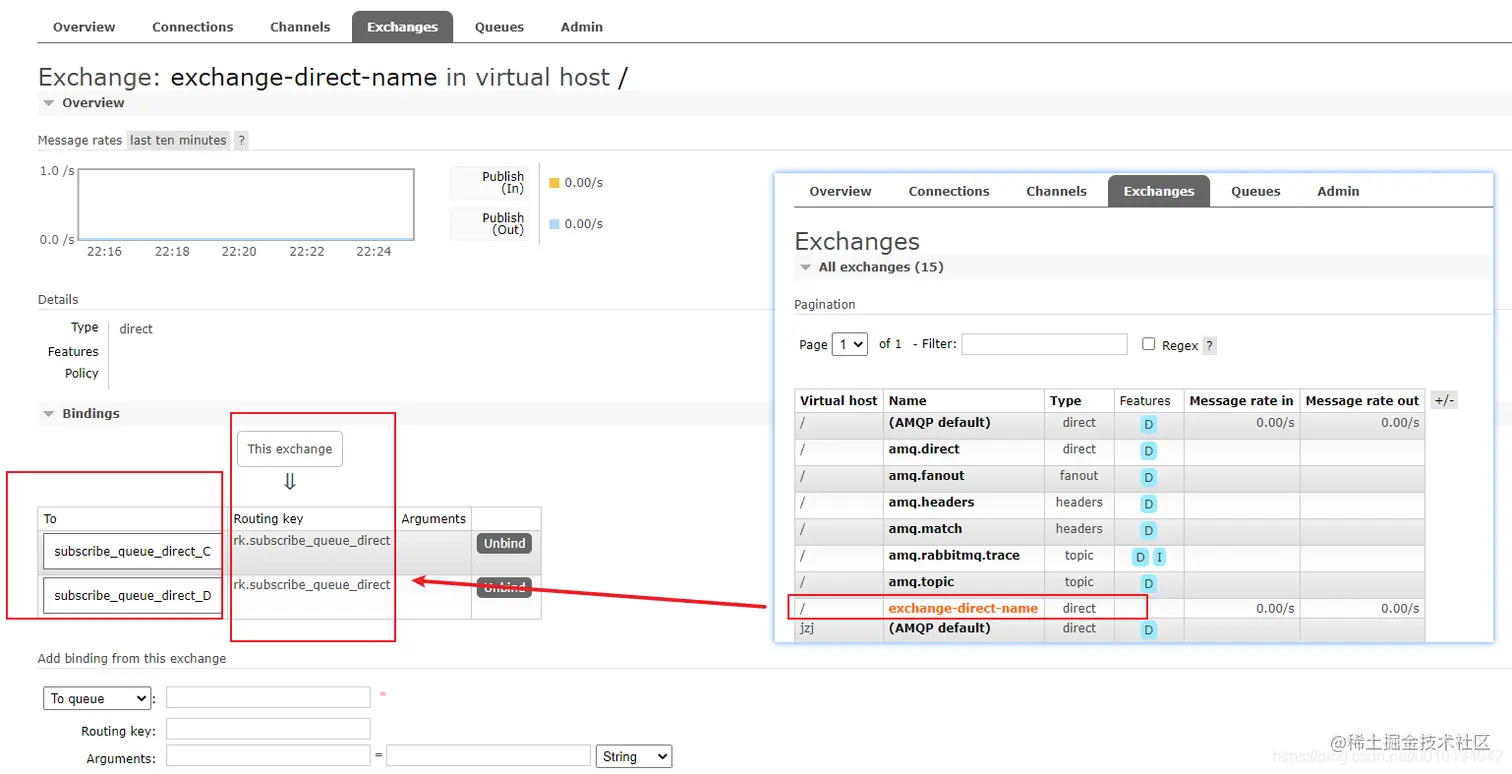
Task: Open the amq.match exchange
Action: click(925, 529)
